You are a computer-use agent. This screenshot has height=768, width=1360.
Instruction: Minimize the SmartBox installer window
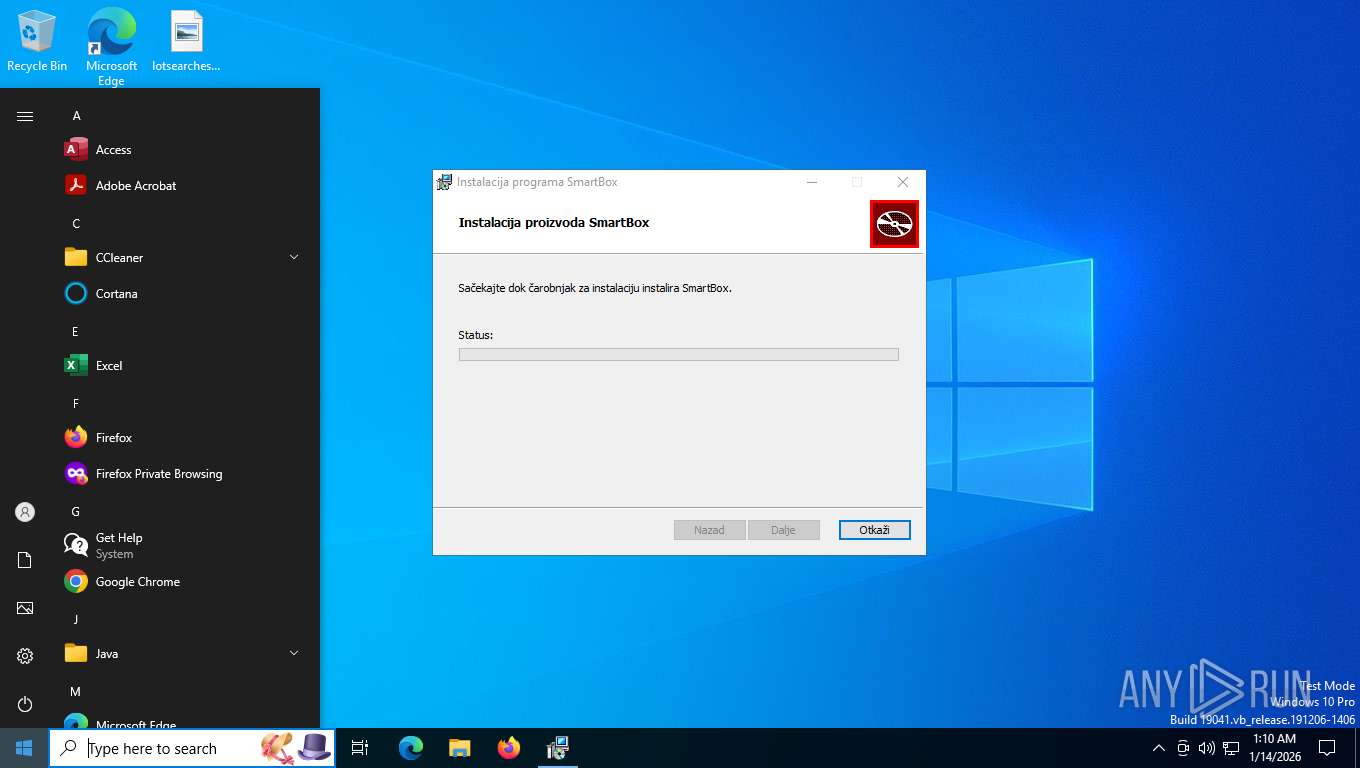812,182
